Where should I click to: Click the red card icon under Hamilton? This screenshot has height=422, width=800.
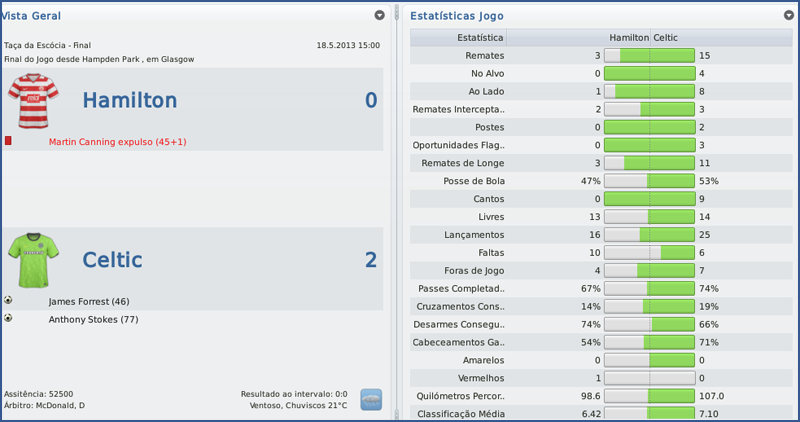8,141
